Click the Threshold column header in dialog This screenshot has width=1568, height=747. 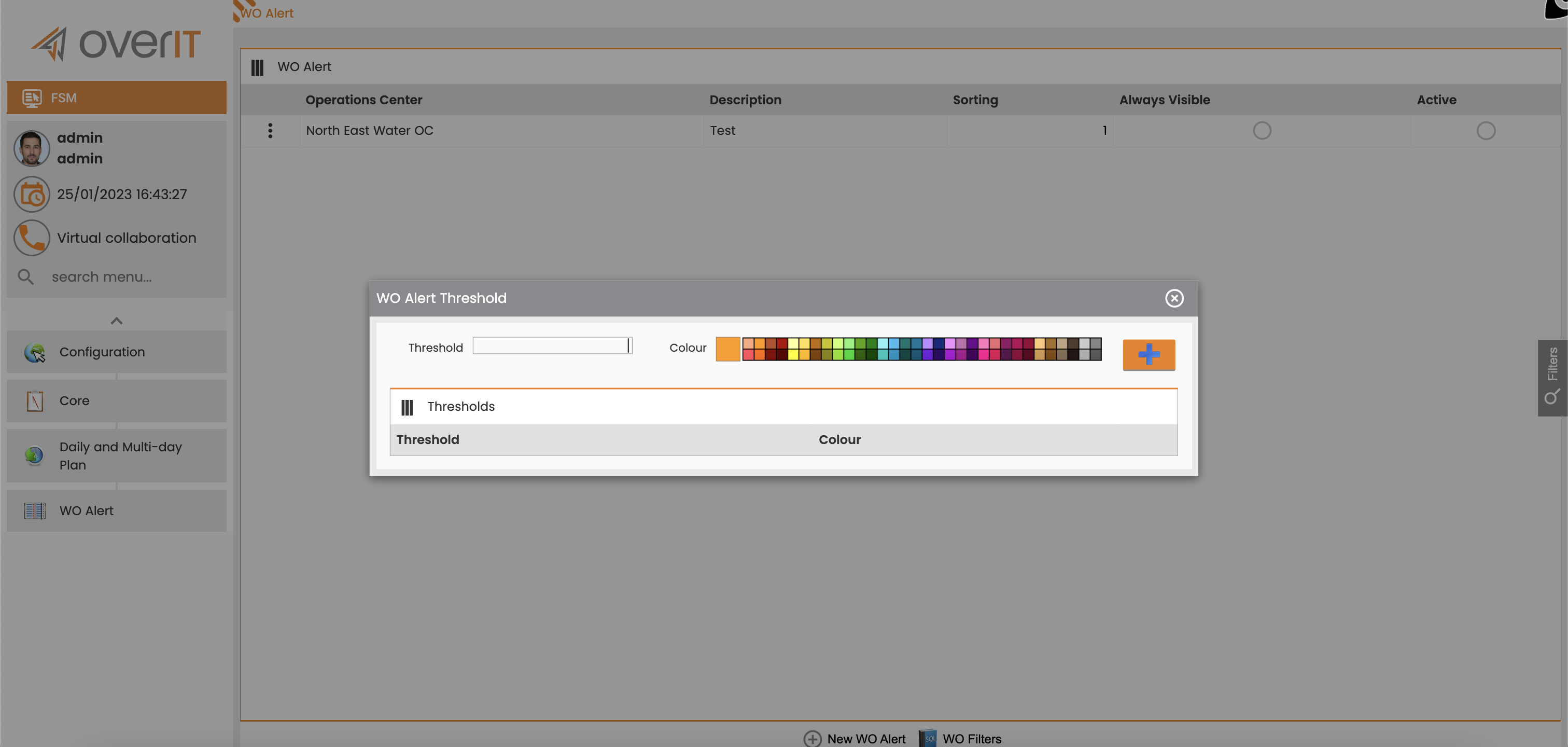pos(428,439)
